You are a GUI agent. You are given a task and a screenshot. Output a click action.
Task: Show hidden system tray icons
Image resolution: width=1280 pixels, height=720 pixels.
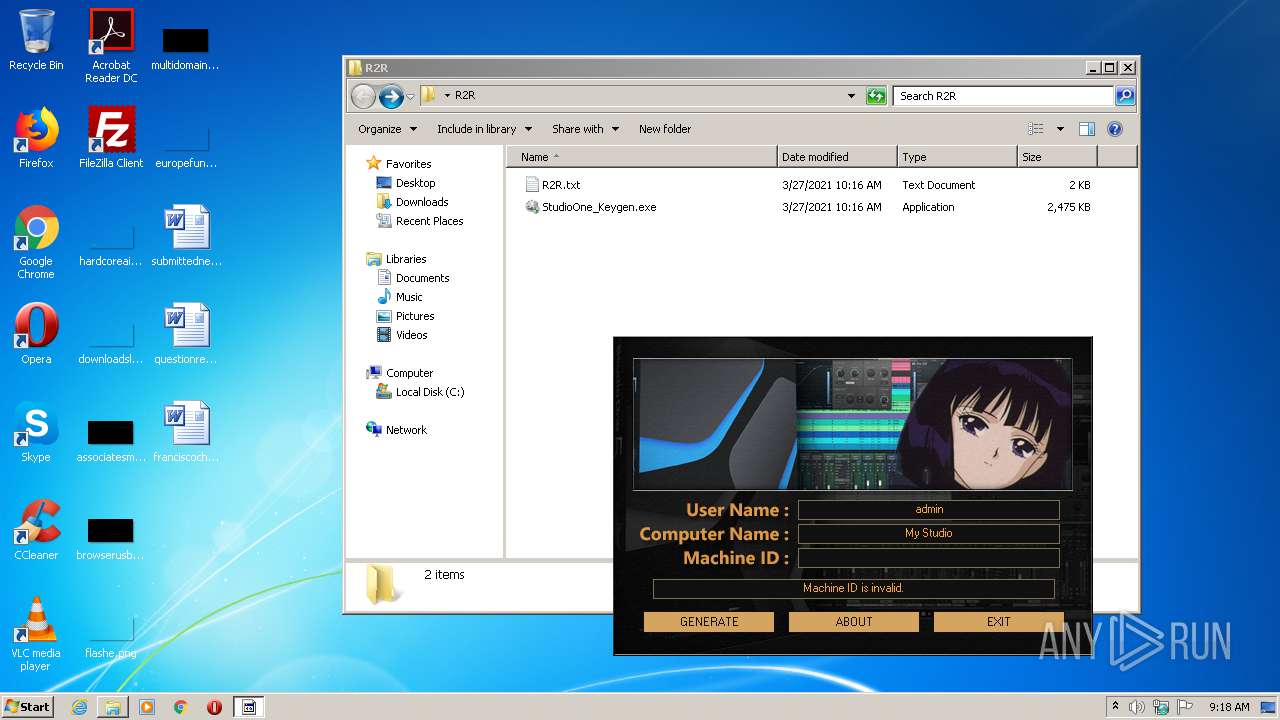[1115, 707]
